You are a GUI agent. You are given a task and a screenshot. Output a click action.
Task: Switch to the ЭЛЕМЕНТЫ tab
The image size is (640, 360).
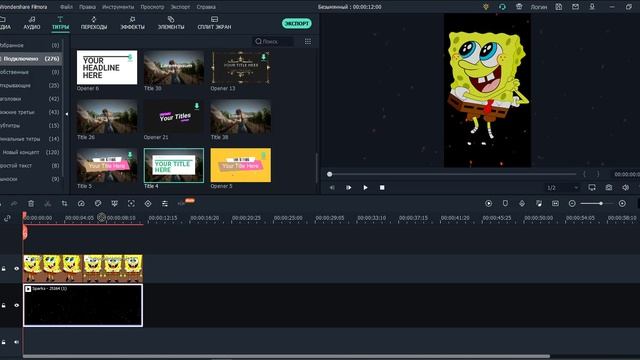click(x=171, y=23)
